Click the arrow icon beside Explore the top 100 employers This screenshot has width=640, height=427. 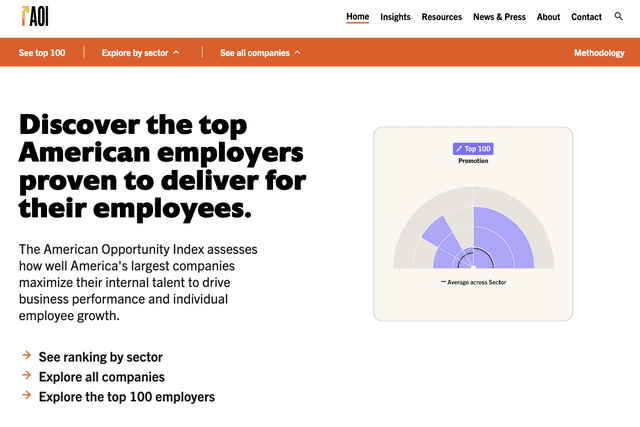[27, 395]
